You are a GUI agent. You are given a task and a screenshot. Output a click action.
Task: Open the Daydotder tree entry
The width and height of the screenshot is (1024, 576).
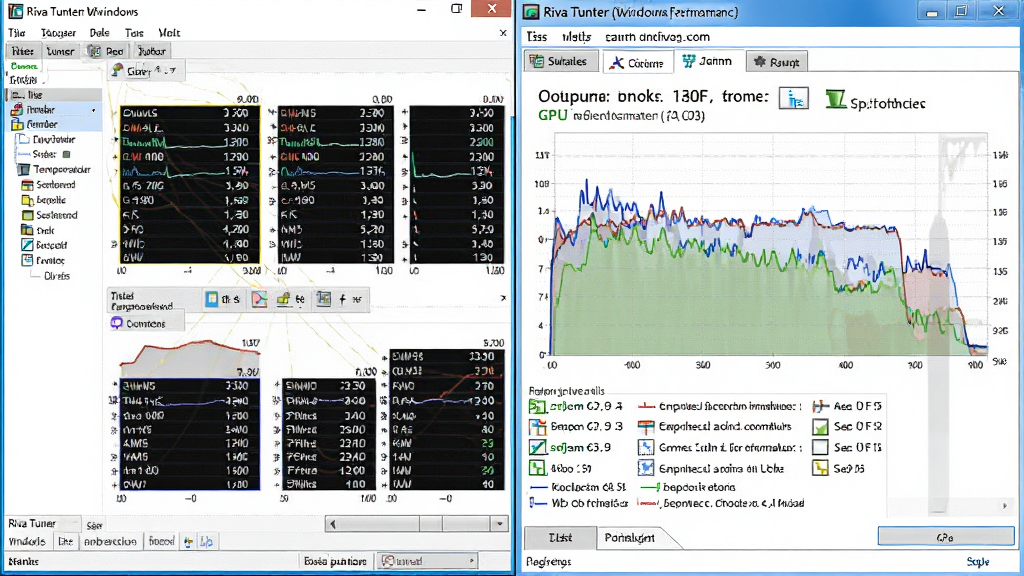(54, 139)
